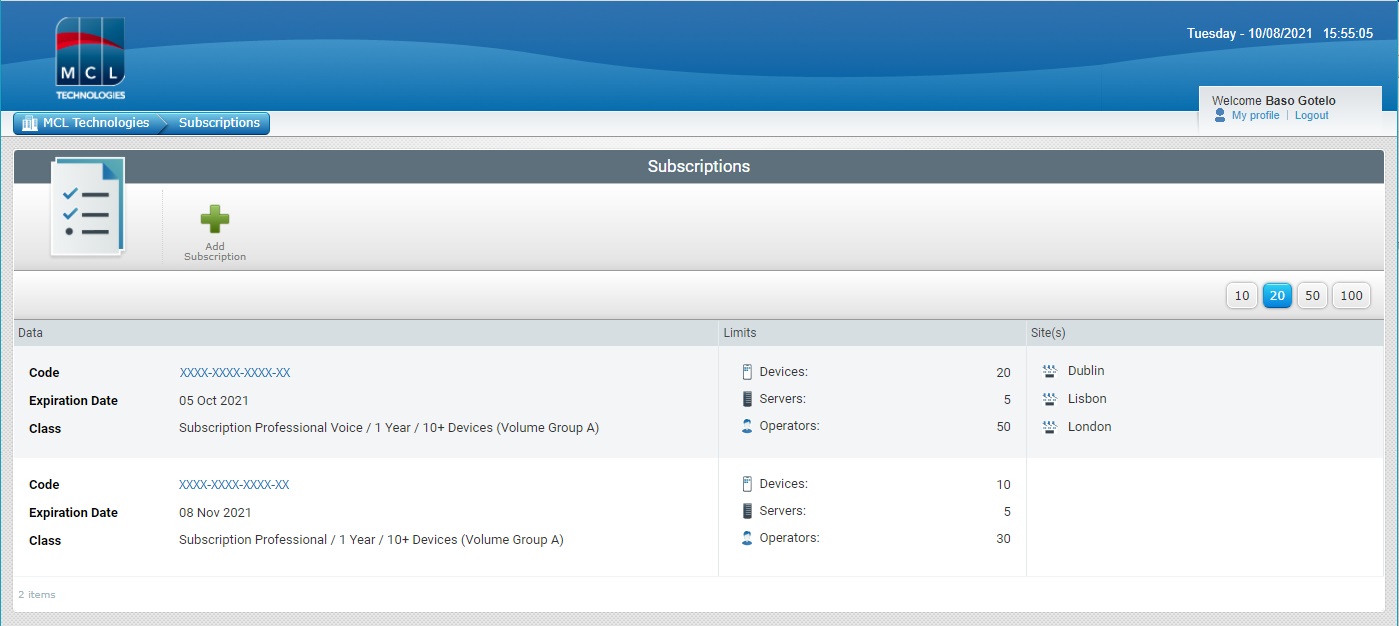The height and width of the screenshot is (626, 1399).
Task: Click the site icon beside Lisbon
Action: coord(1049,398)
